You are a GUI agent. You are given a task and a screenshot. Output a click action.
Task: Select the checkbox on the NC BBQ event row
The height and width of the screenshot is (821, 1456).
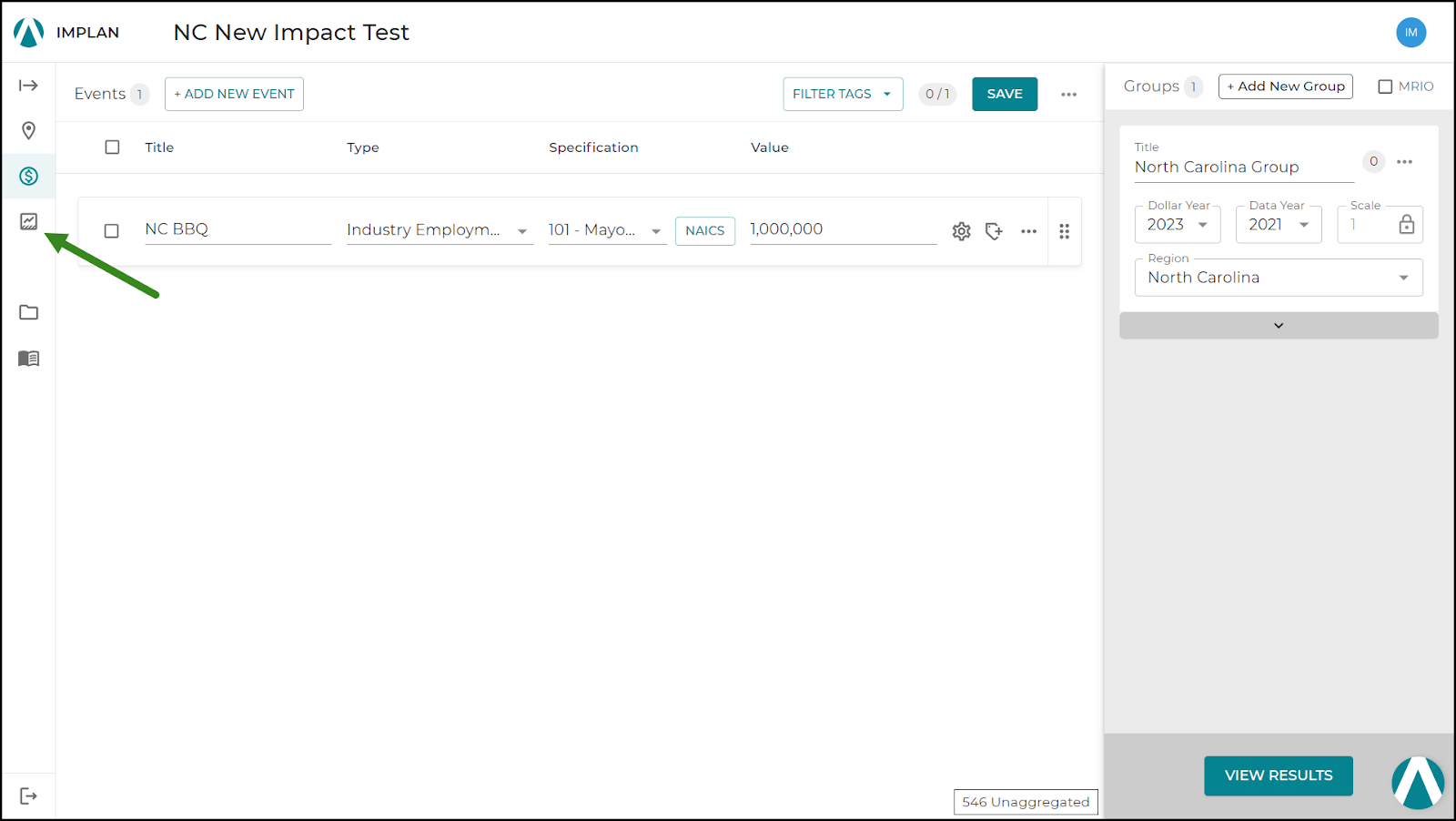111,231
